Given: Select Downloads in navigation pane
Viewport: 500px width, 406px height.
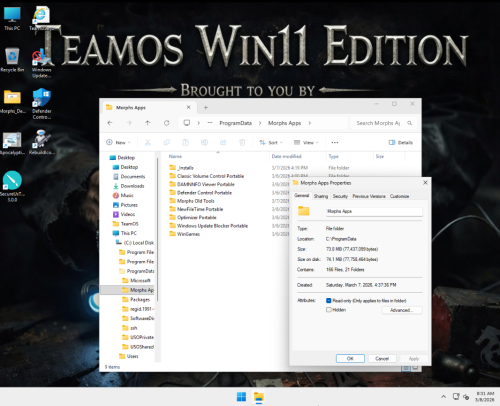Looking at the screenshot, I should (129, 186).
